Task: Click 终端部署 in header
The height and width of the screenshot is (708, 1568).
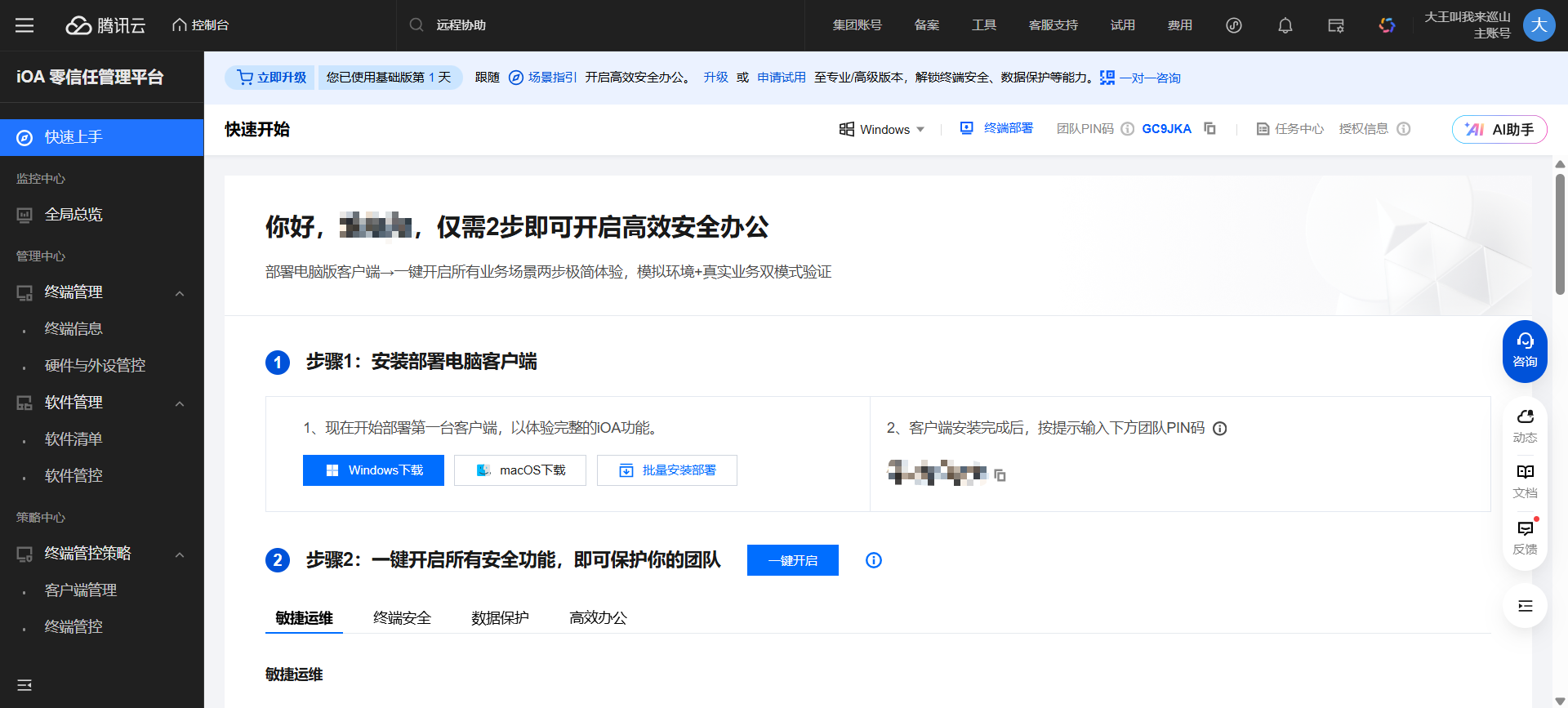Action: point(996,129)
